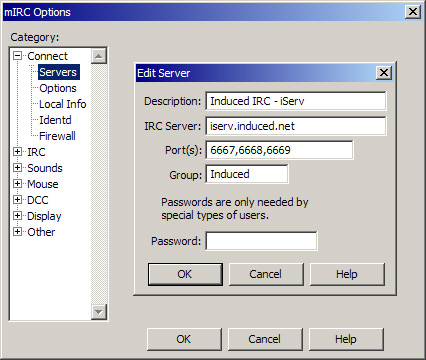Viewport: 426px width, 360px height.
Task: Close the mIRC Options window
Action: [x=413, y=12]
